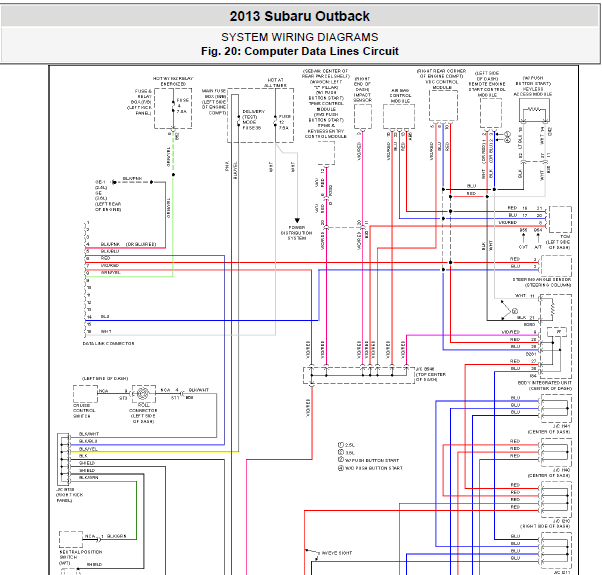Click "(OR BLU/RED)" text at data link pin 4
602x575 pixels.
tap(141, 244)
